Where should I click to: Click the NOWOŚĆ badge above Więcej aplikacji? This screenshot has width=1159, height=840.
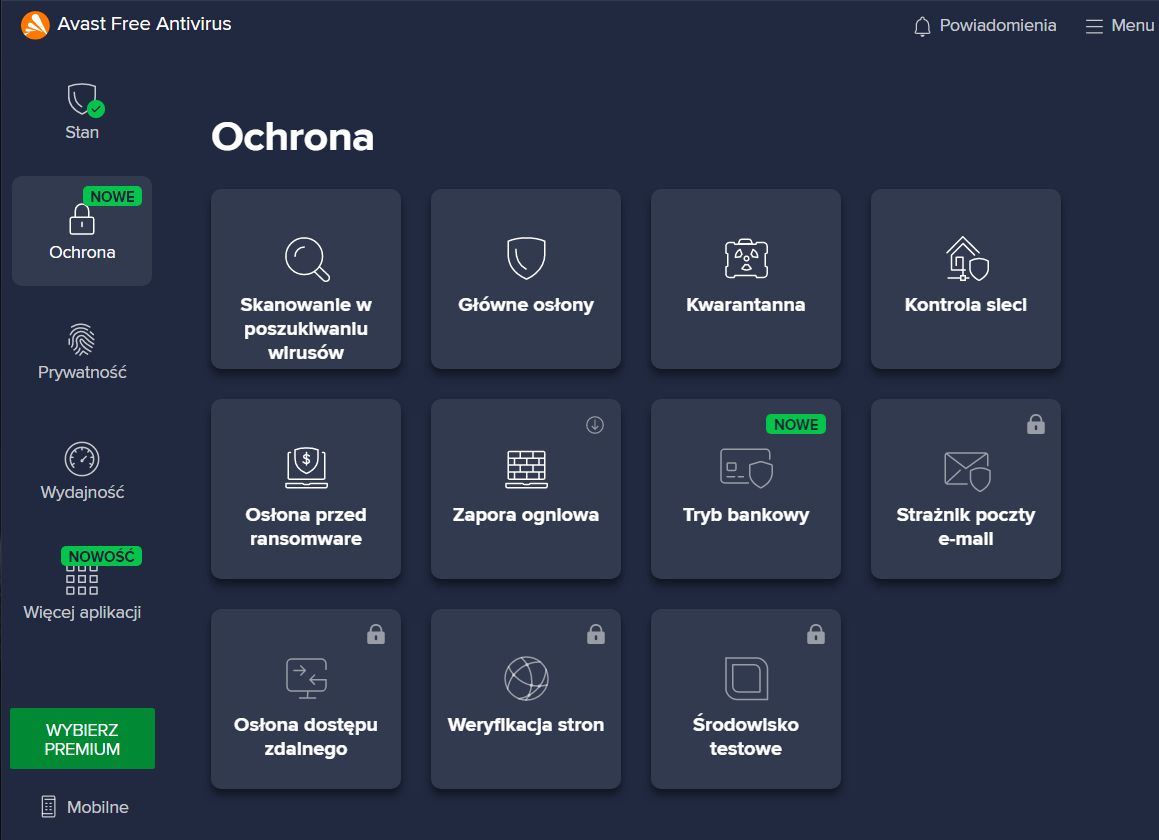(101, 556)
